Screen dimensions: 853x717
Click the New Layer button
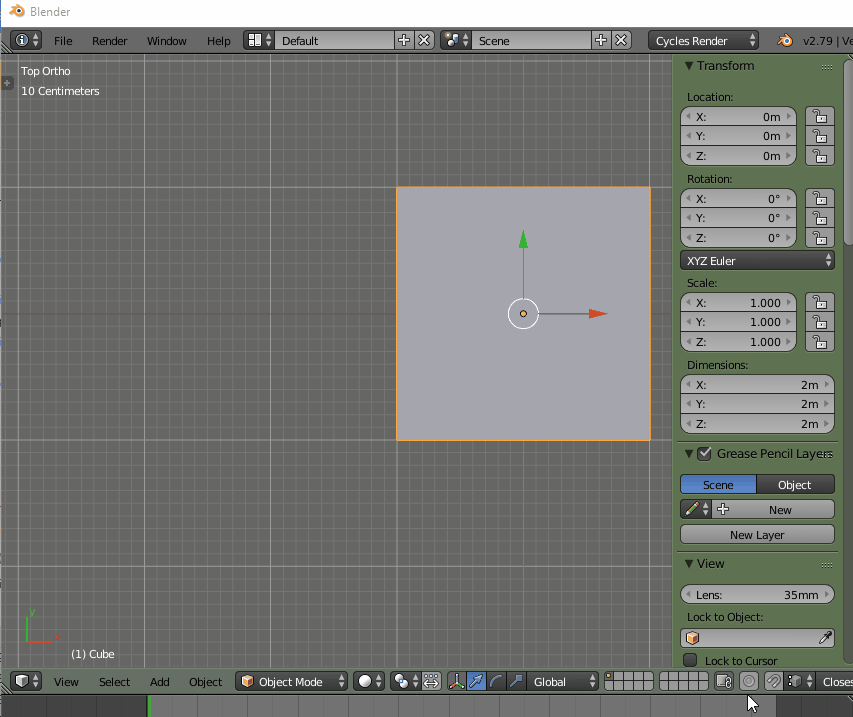[x=757, y=534]
